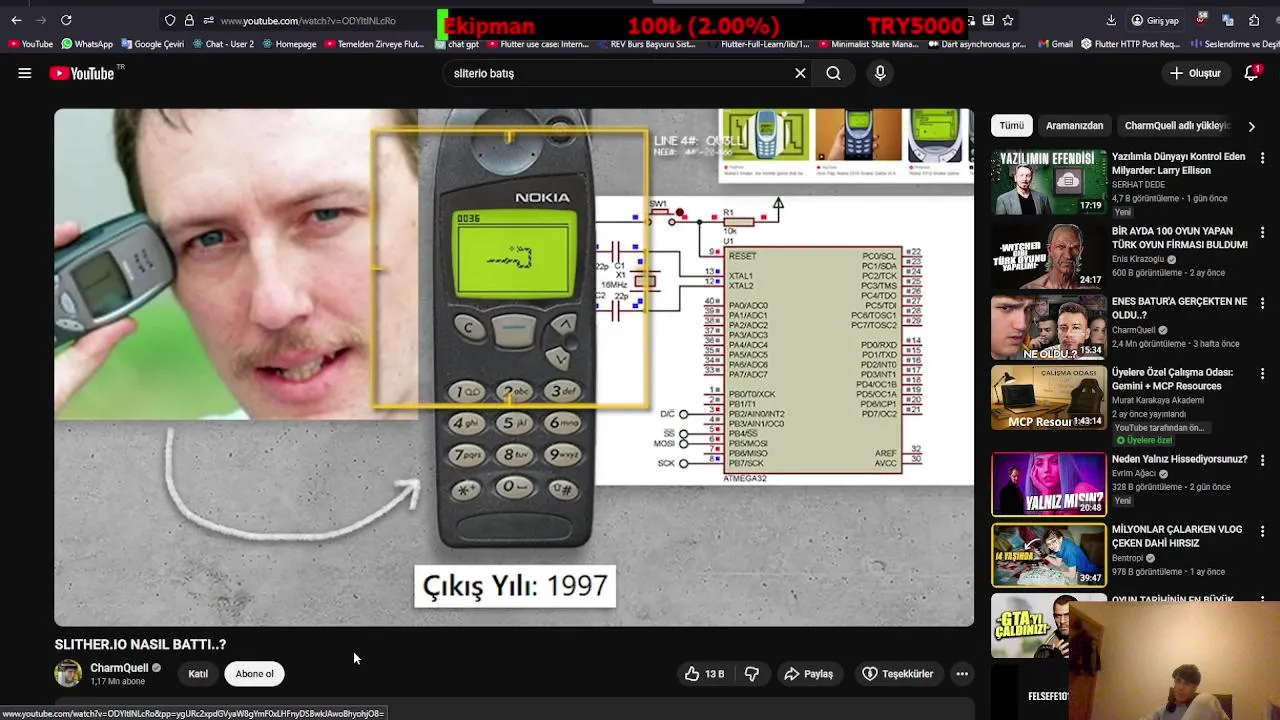Click Giriş yap account button
This screenshot has width=1280, height=720.
(x=1155, y=20)
